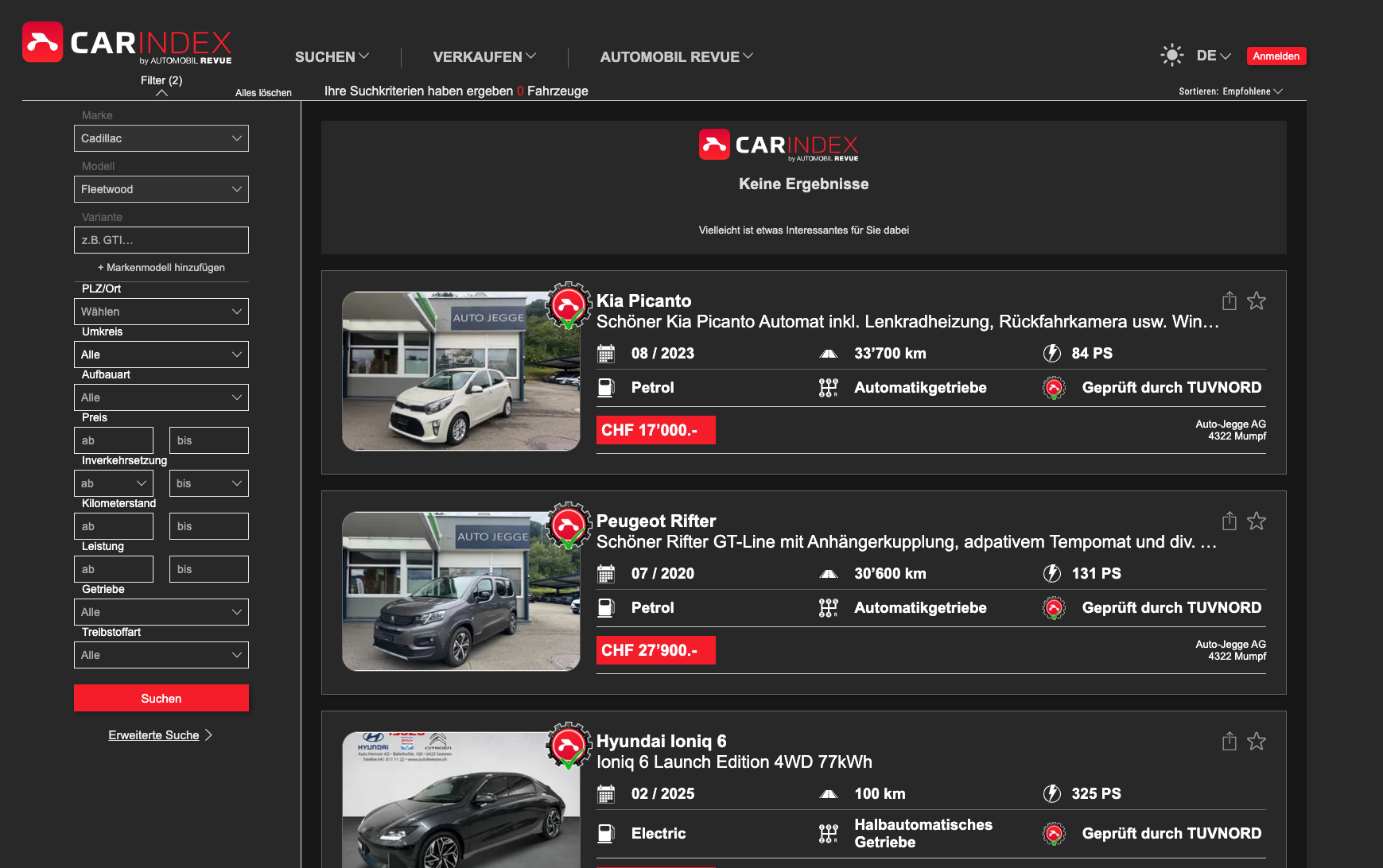
Task: Click the fuel pump icon on Peugeot Rifter
Action: pos(606,608)
